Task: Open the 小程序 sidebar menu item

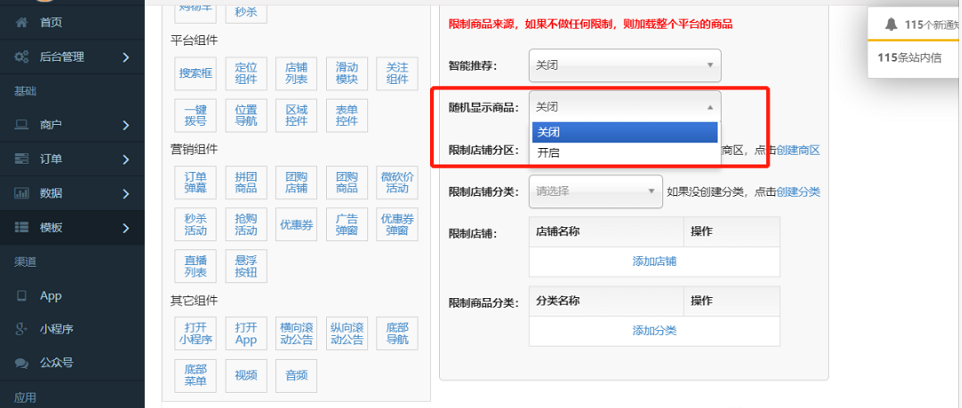Action: 56,329
